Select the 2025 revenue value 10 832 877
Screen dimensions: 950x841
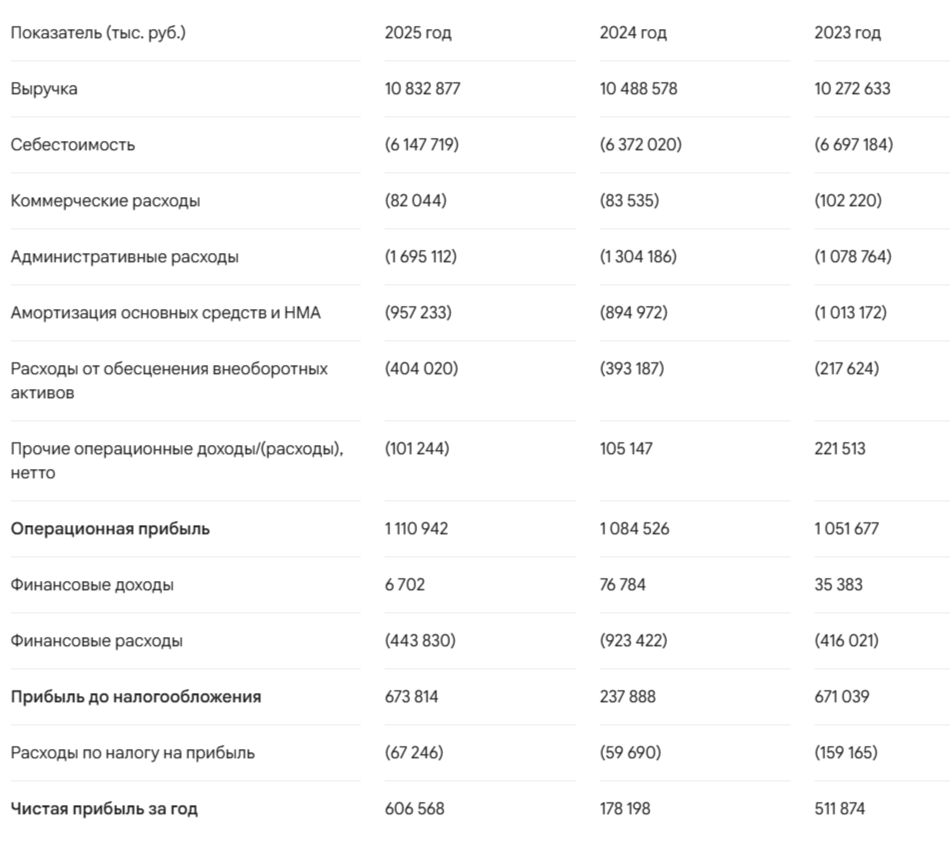(422, 89)
